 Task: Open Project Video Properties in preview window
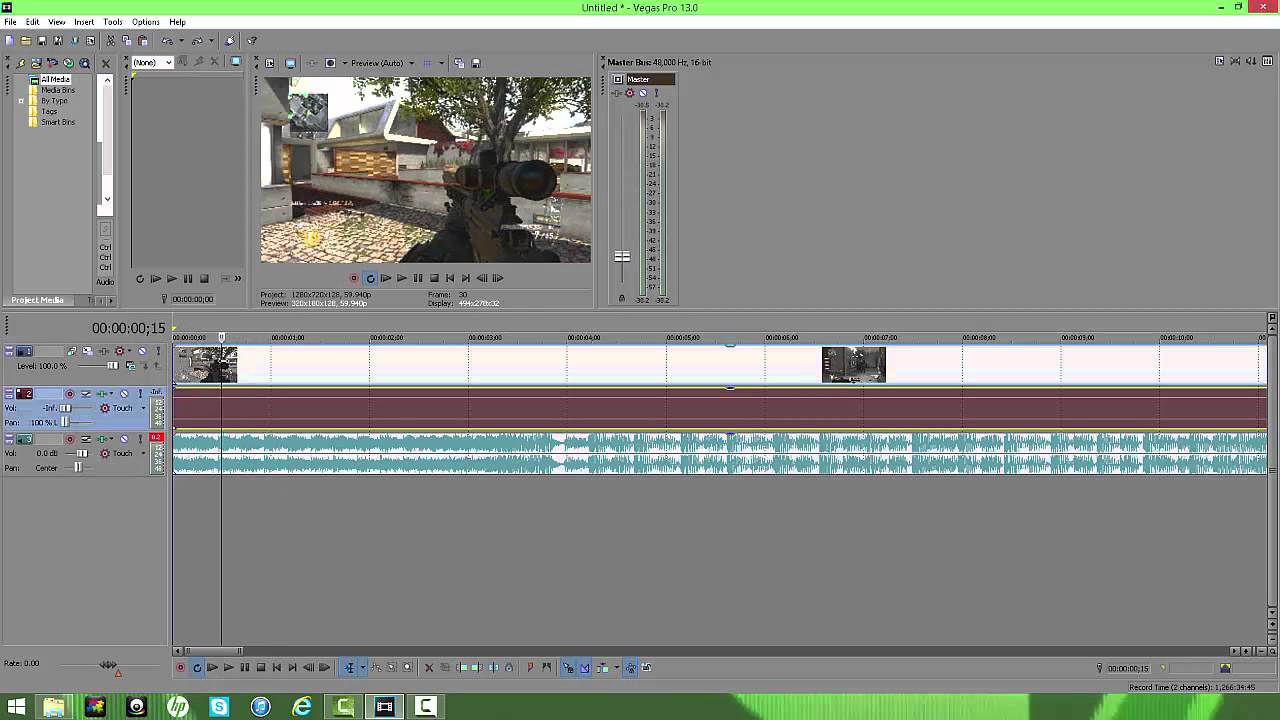(269, 63)
